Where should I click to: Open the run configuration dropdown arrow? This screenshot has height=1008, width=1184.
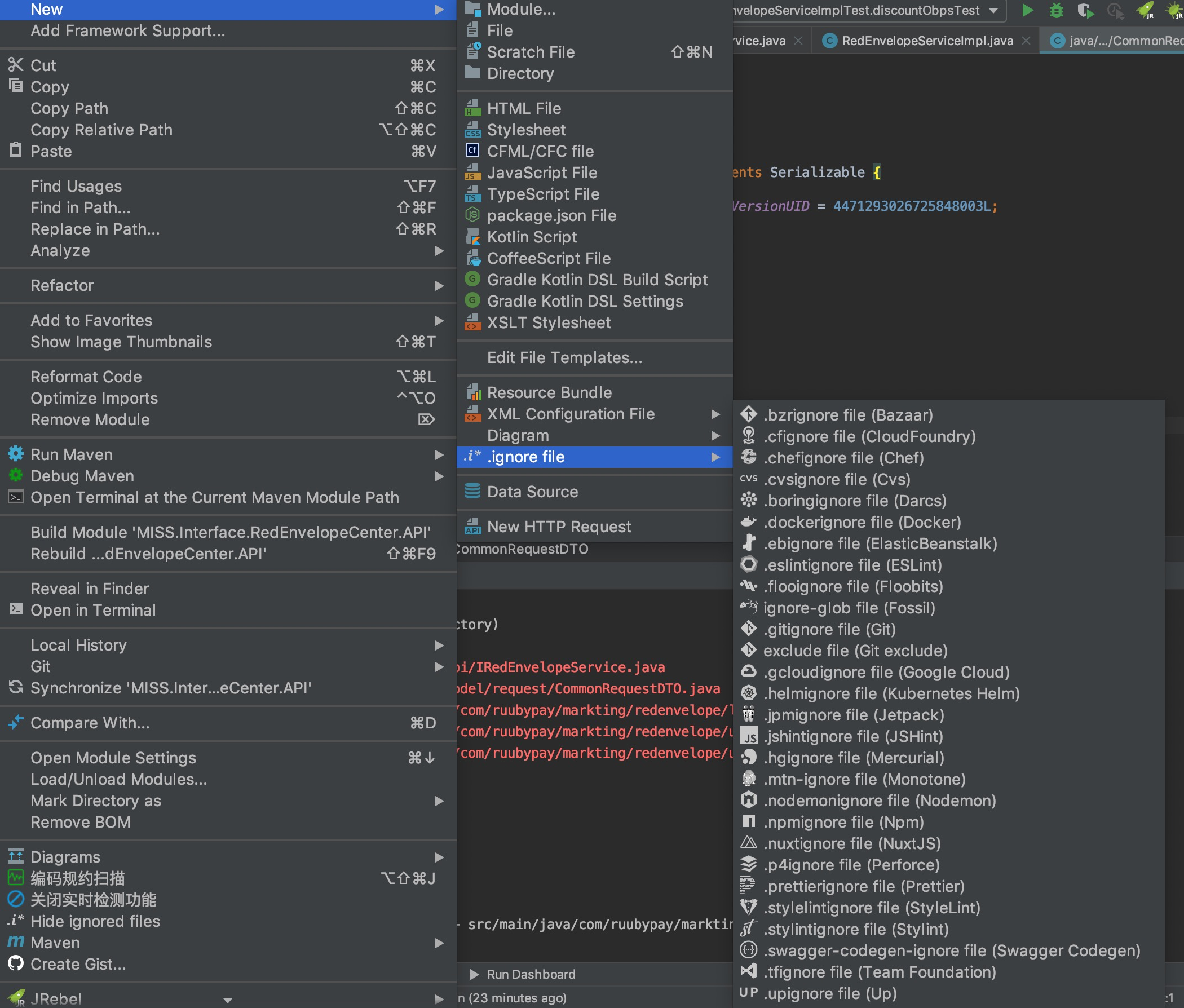pos(993,10)
